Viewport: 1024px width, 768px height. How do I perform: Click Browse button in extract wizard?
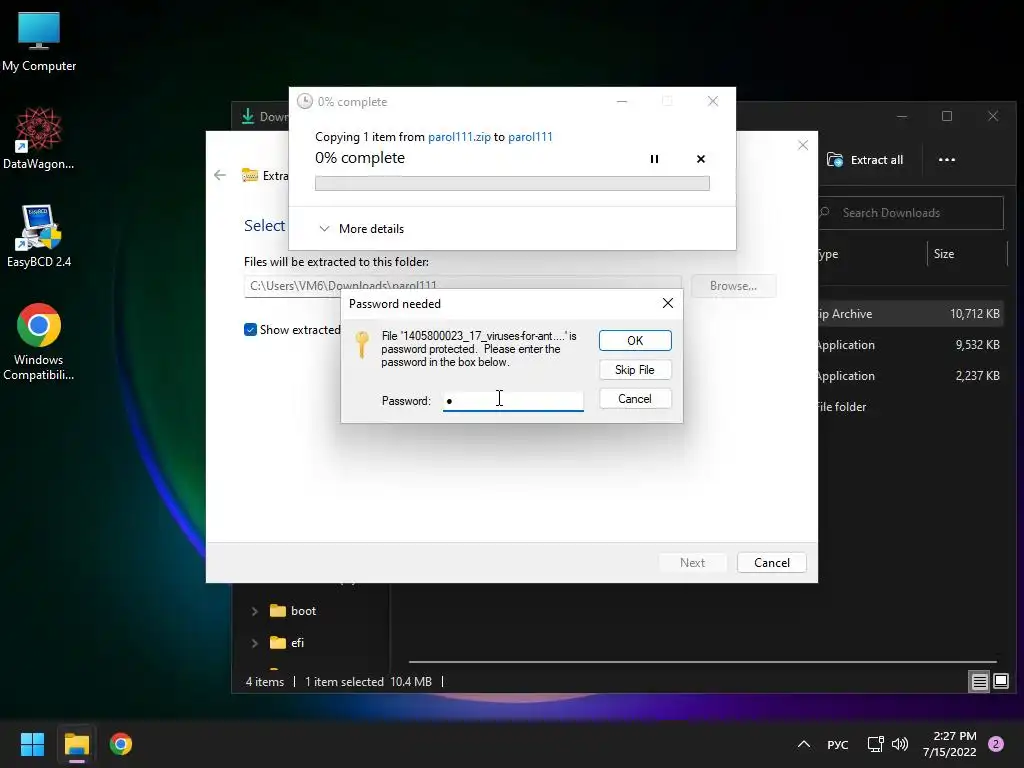pyautogui.click(x=733, y=286)
